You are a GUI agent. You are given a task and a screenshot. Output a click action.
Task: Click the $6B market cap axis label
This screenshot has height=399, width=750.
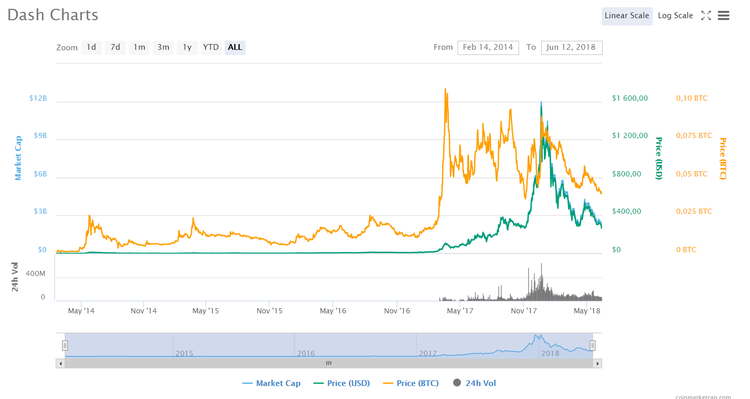[40, 174]
